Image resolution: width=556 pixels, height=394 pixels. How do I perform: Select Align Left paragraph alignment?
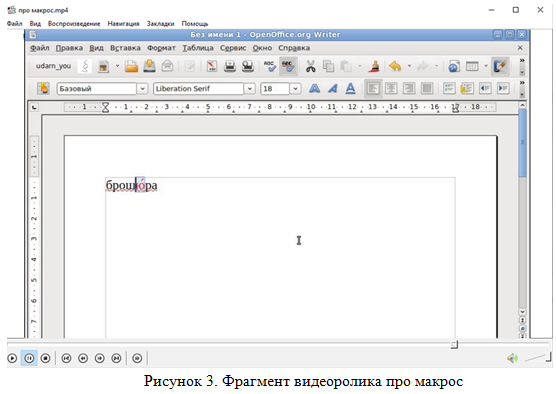(x=373, y=88)
